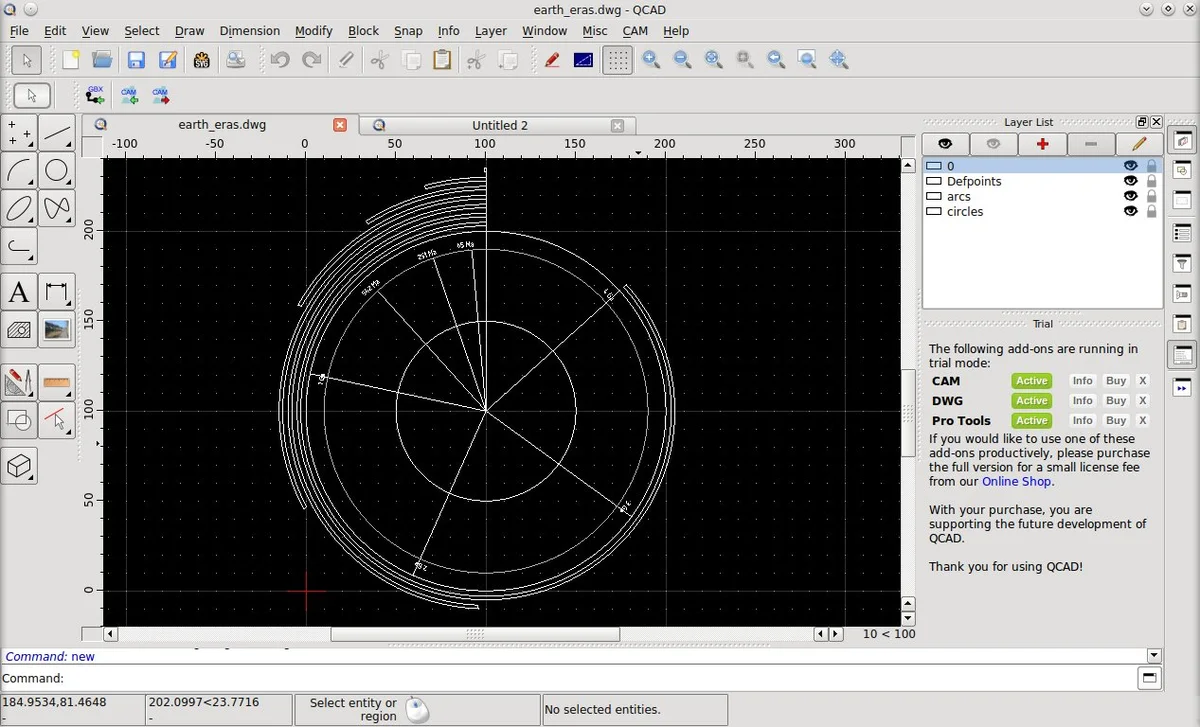Toggle the grid display button
Image resolution: width=1200 pixels, height=727 pixels.
(x=618, y=60)
